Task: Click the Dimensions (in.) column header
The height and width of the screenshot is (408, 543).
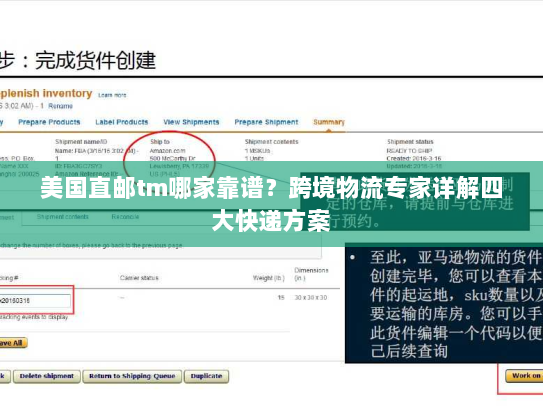Action: click(x=311, y=274)
